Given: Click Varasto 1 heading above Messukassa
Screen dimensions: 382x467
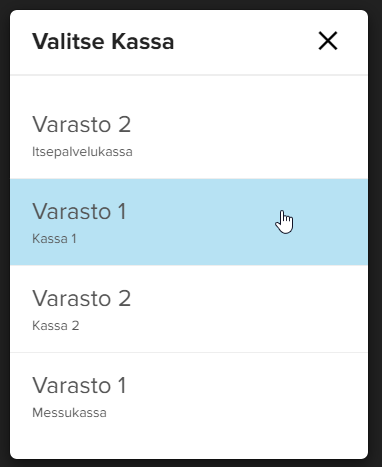Looking at the screenshot, I should point(79,385).
